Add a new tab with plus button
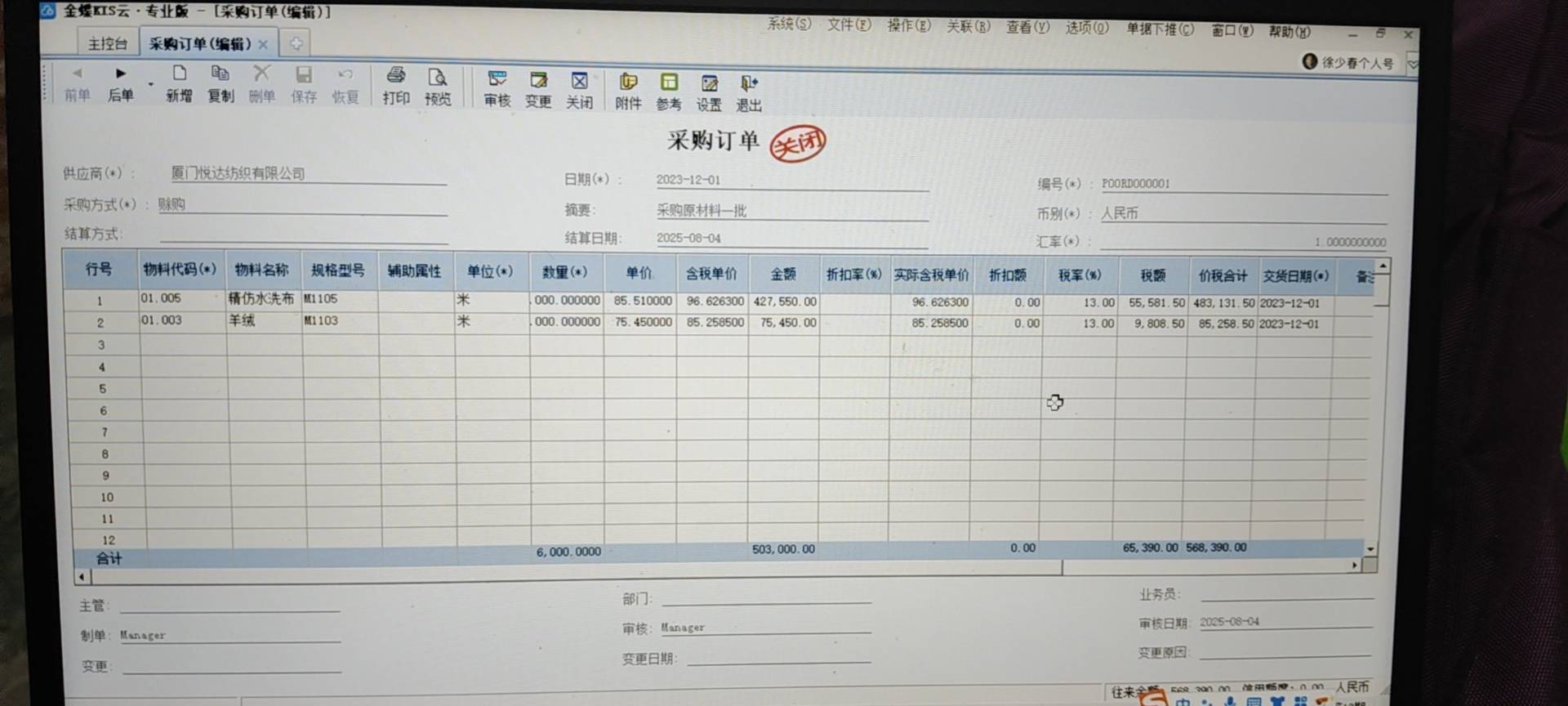This screenshot has width=1568, height=706. pos(296,43)
